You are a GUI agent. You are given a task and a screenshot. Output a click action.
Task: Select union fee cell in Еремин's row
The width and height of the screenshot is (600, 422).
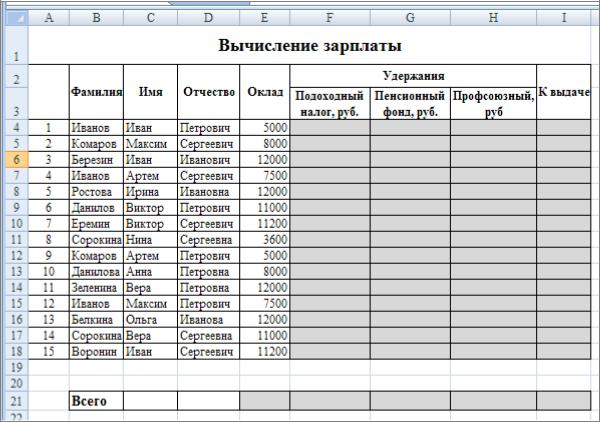pyautogui.click(x=494, y=223)
